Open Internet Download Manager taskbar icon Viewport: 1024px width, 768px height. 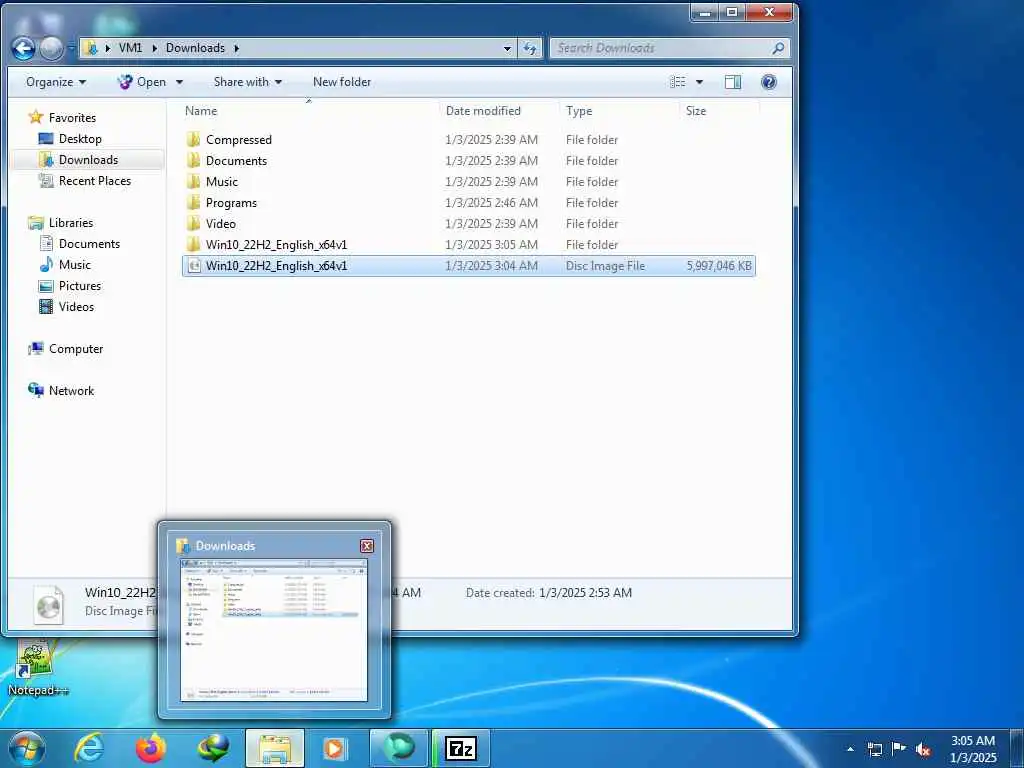point(213,748)
